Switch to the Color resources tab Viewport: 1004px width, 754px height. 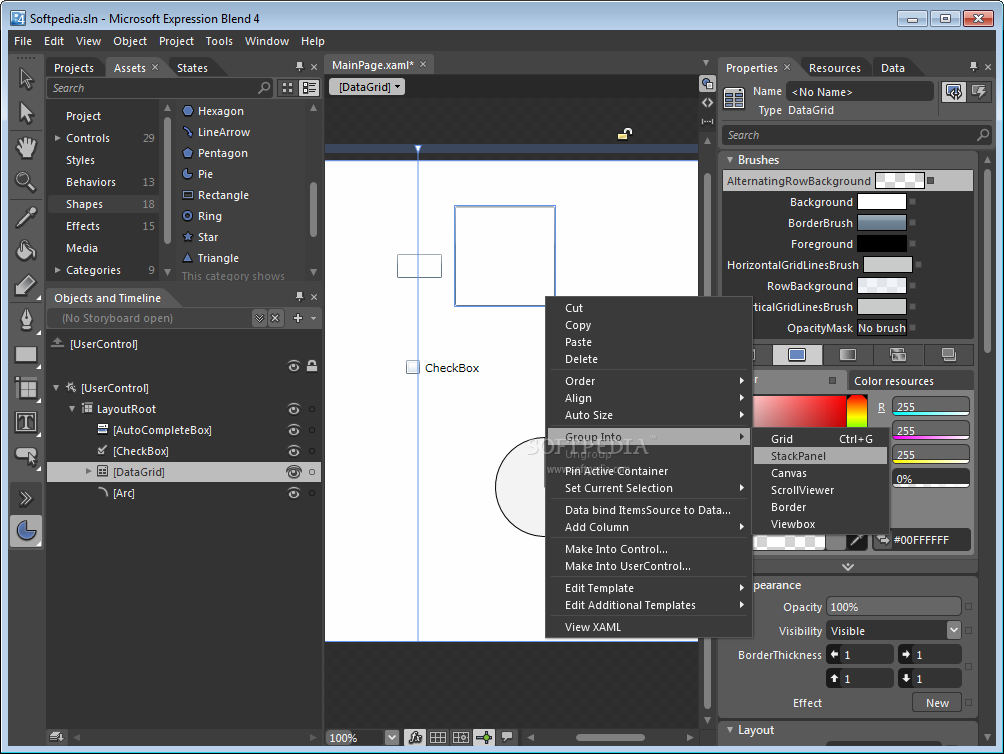pyautogui.click(x=894, y=381)
